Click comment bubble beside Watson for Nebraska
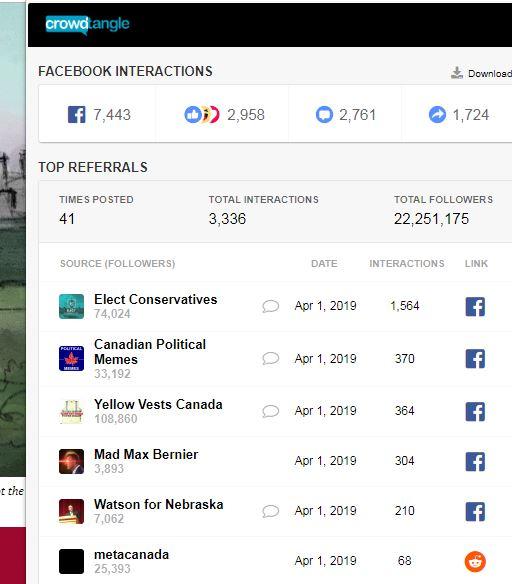512x584 pixels. point(271,511)
